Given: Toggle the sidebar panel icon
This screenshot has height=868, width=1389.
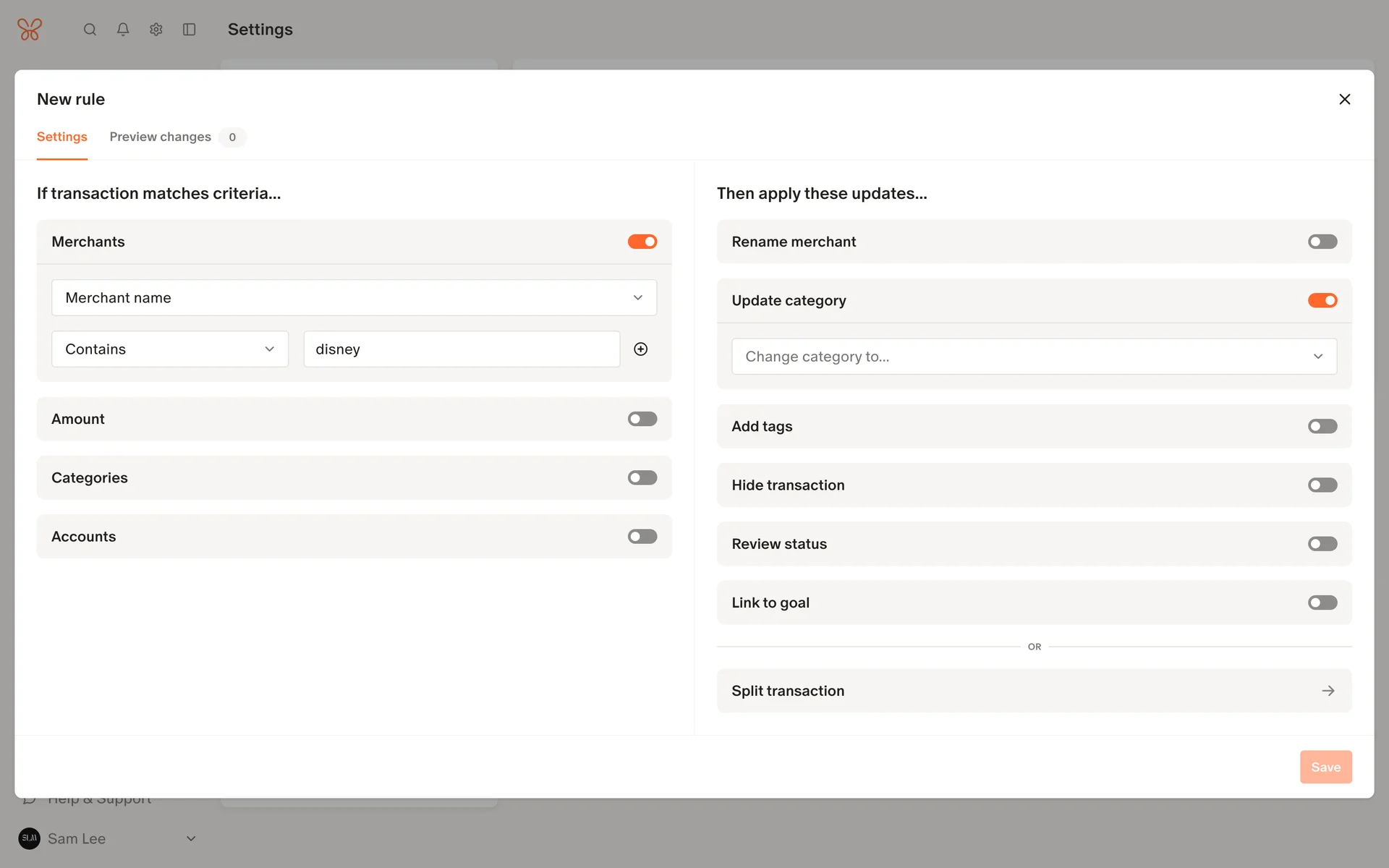Looking at the screenshot, I should tap(190, 30).
